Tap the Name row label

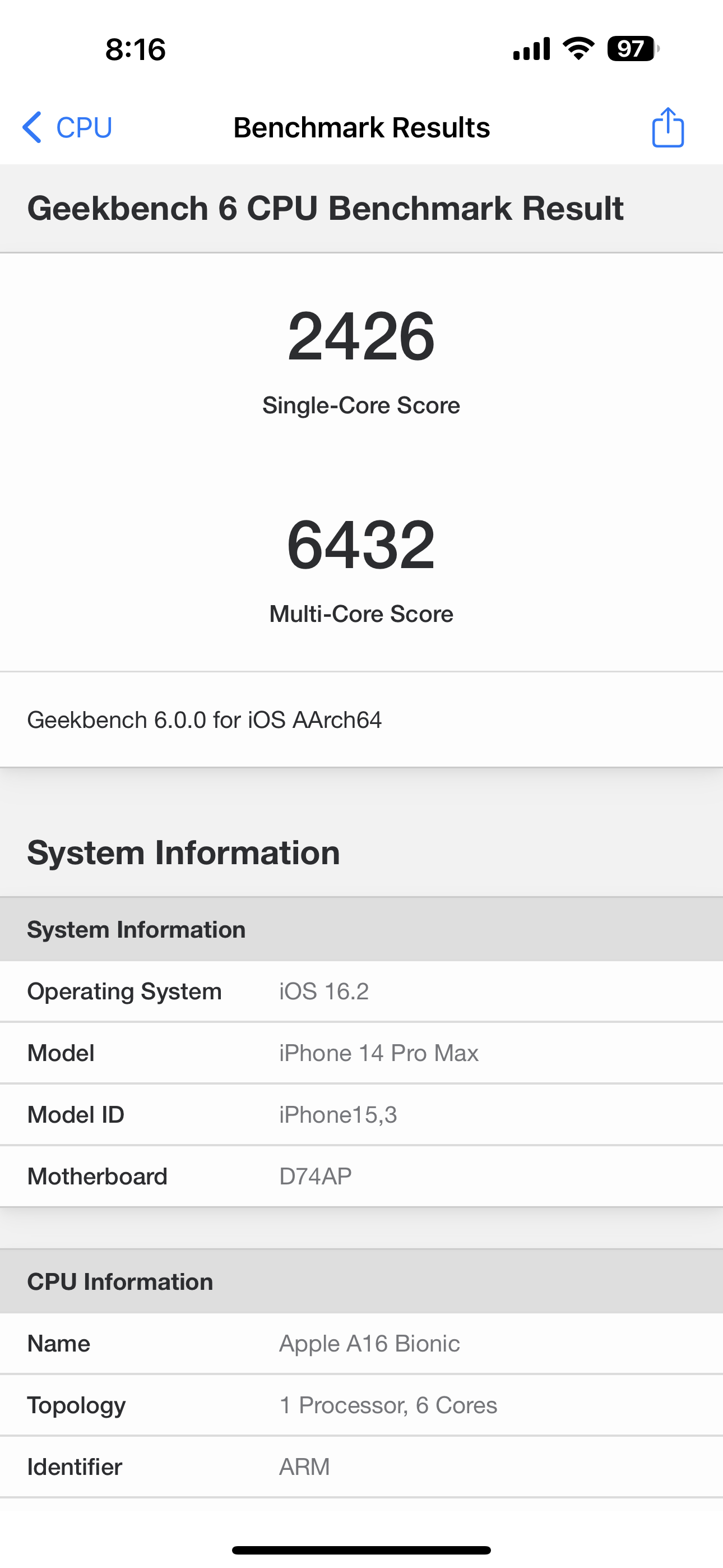click(59, 1343)
